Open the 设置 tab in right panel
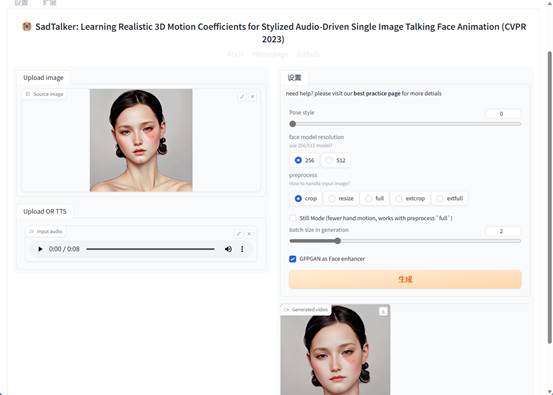This screenshot has width=553, height=395. (x=294, y=78)
